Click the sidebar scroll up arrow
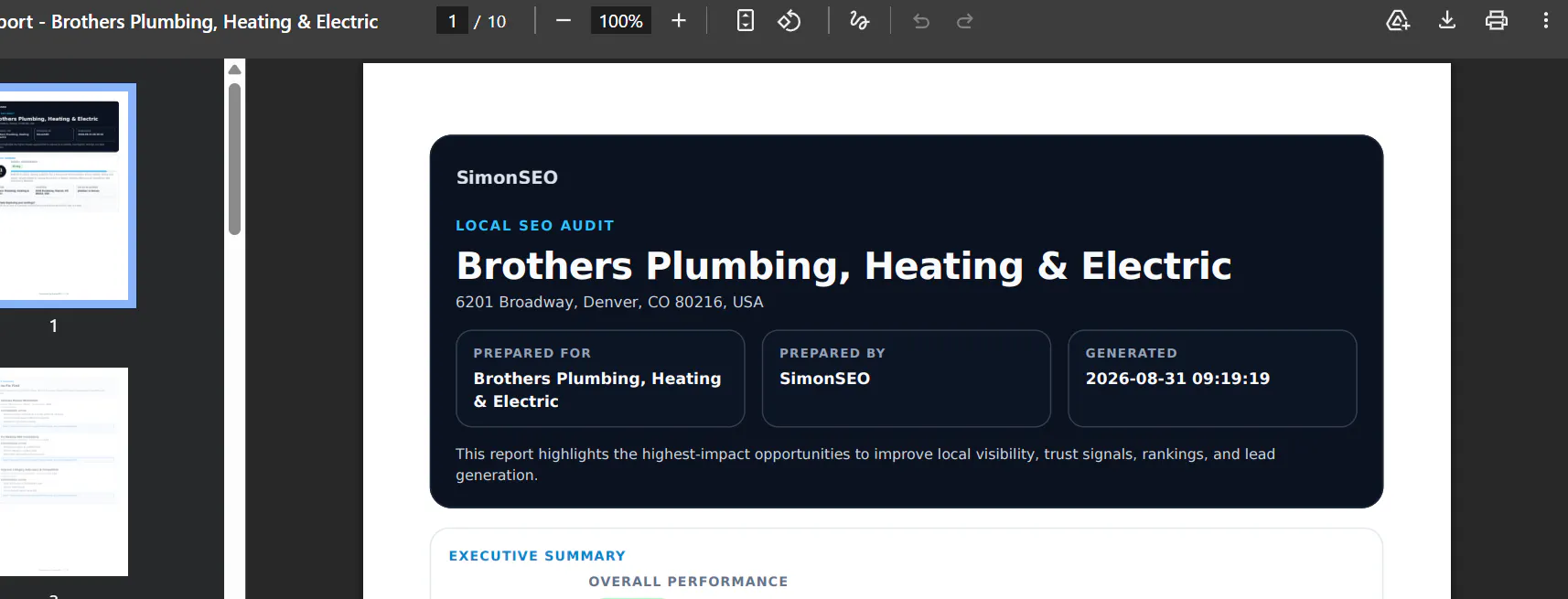This screenshot has width=1568, height=599. click(234, 70)
